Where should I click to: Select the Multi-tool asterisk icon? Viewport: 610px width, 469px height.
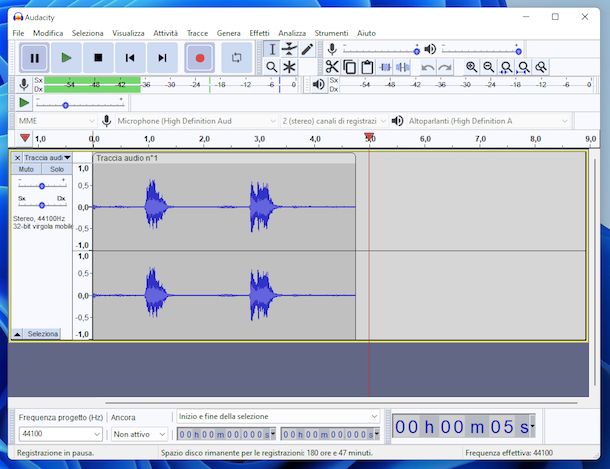pyautogui.click(x=289, y=67)
